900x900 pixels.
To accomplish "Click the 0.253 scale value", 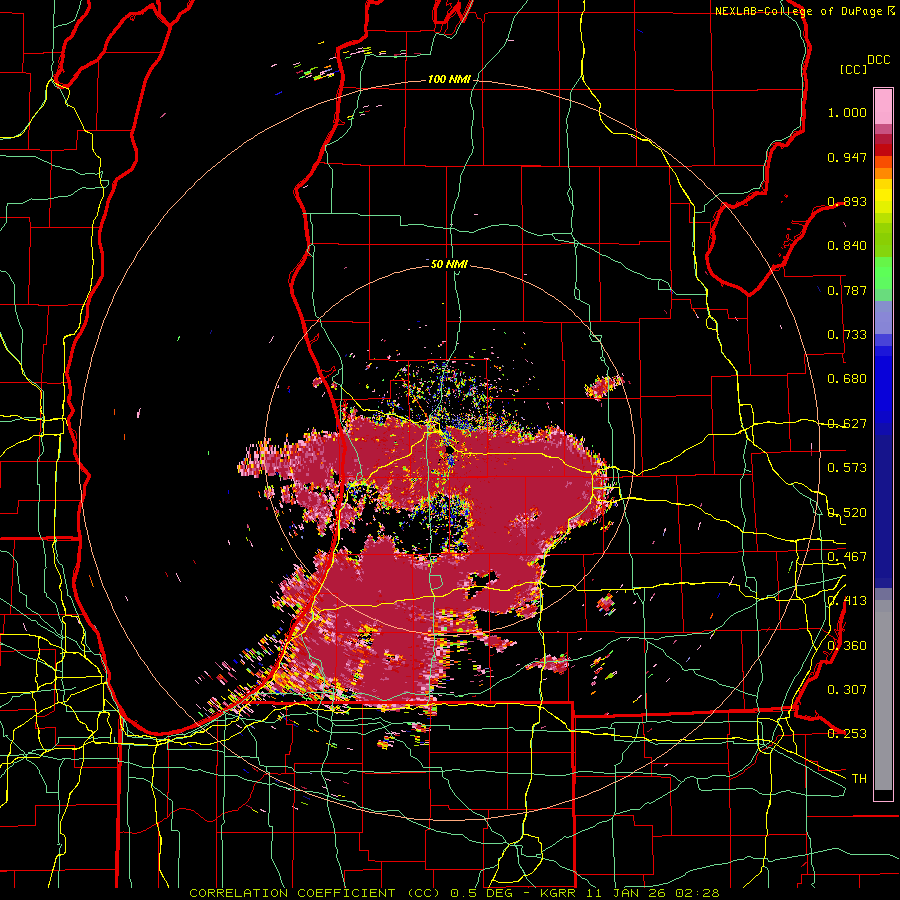I will (x=847, y=734).
